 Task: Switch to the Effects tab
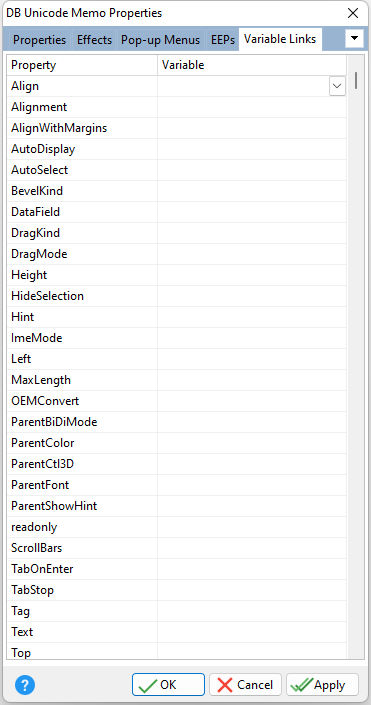tap(94, 40)
